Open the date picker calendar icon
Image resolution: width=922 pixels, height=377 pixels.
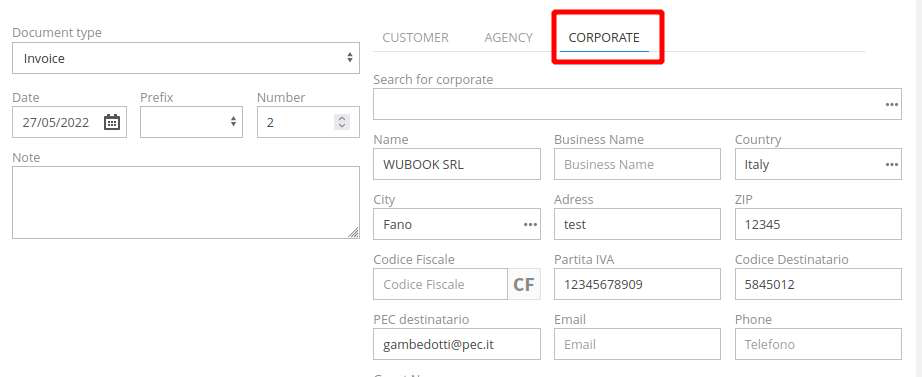(x=112, y=122)
